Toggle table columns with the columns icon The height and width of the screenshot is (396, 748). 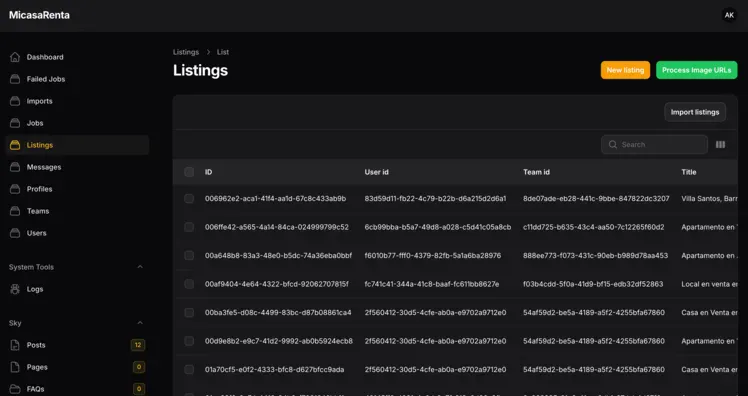click(720, 145)
